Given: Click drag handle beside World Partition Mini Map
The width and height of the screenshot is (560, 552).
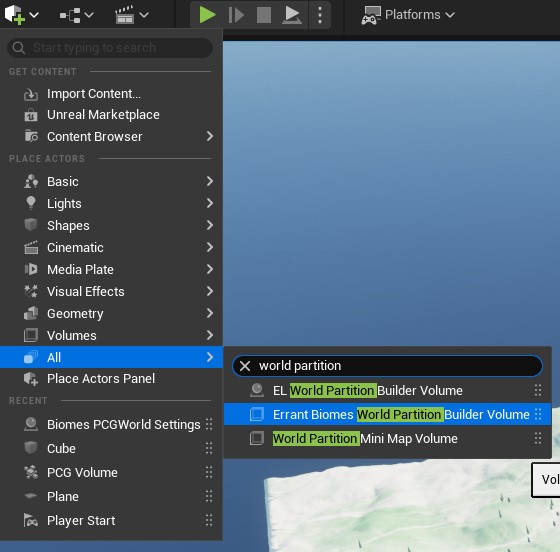Looking at the screenshot, I should 538,438.
